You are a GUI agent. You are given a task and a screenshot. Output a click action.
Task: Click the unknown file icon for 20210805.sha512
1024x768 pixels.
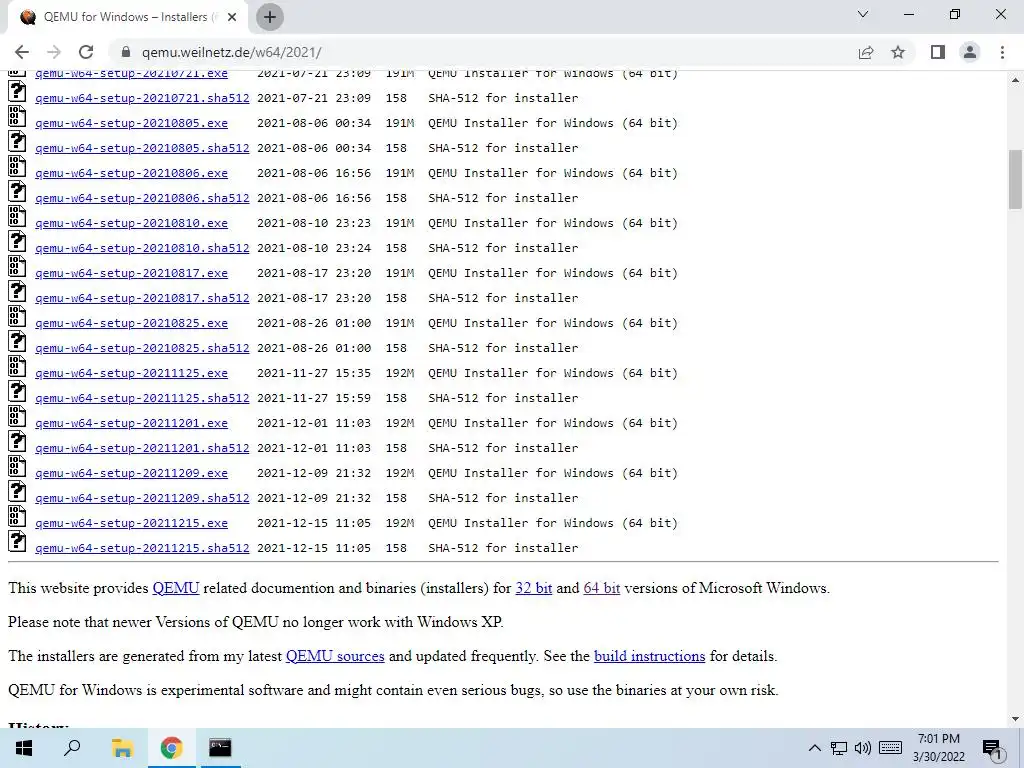tap(17, 141)
